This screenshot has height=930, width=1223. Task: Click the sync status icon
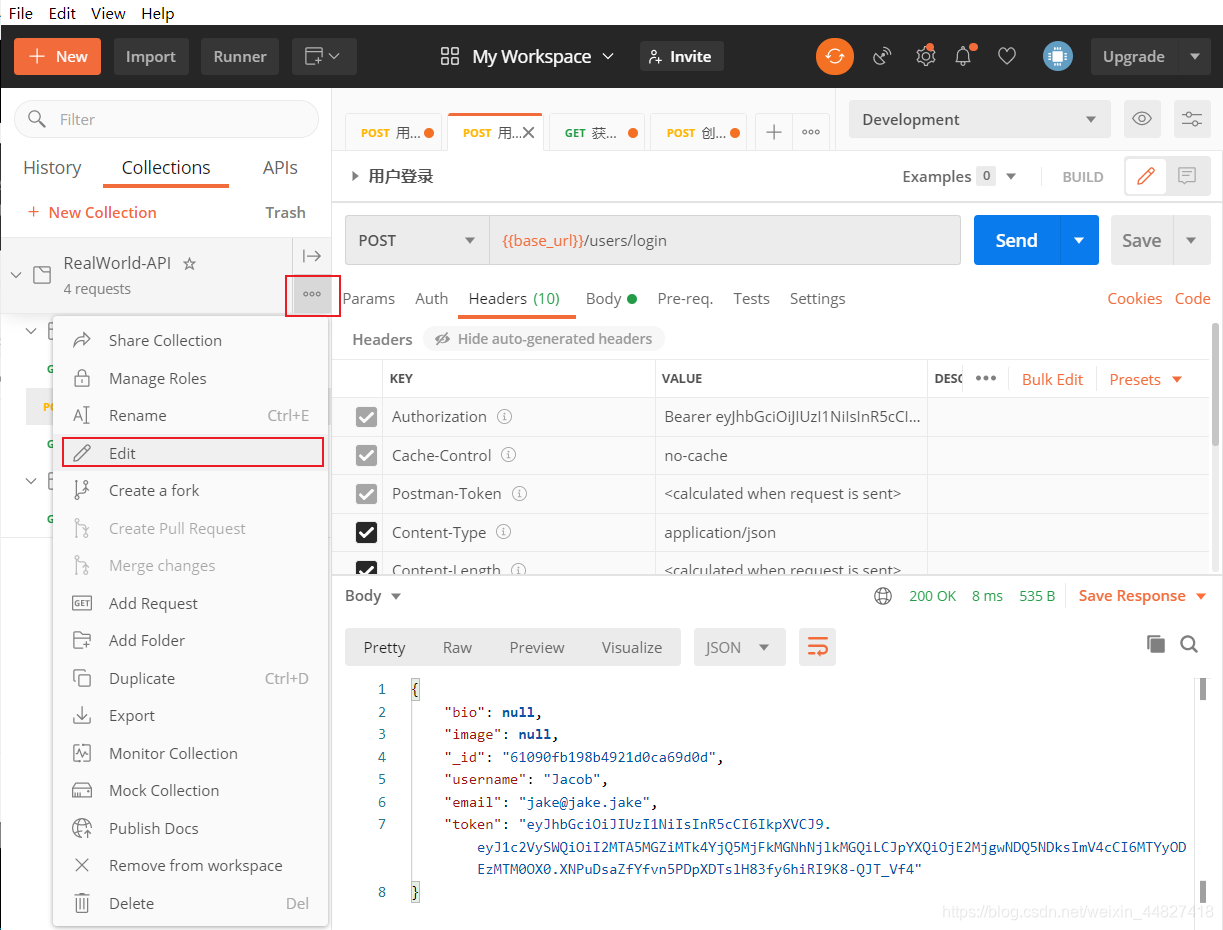835,56
